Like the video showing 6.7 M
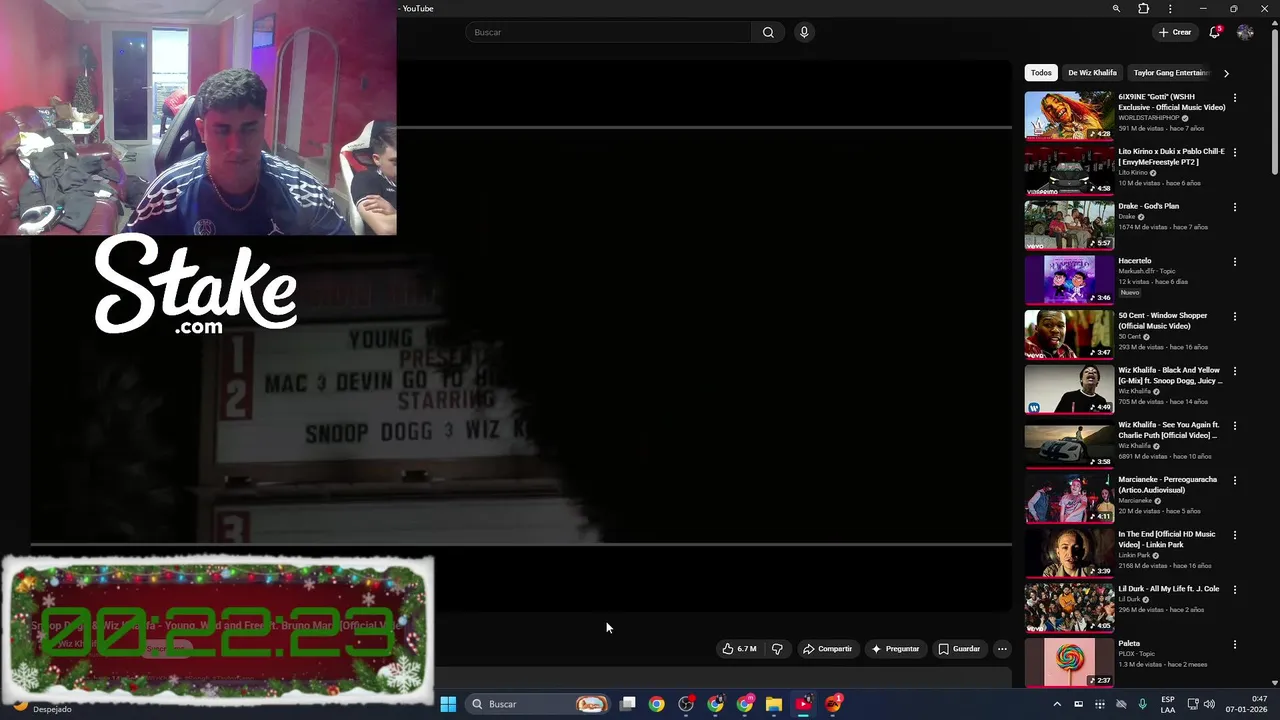1280x720 pixels. (739, 649)
